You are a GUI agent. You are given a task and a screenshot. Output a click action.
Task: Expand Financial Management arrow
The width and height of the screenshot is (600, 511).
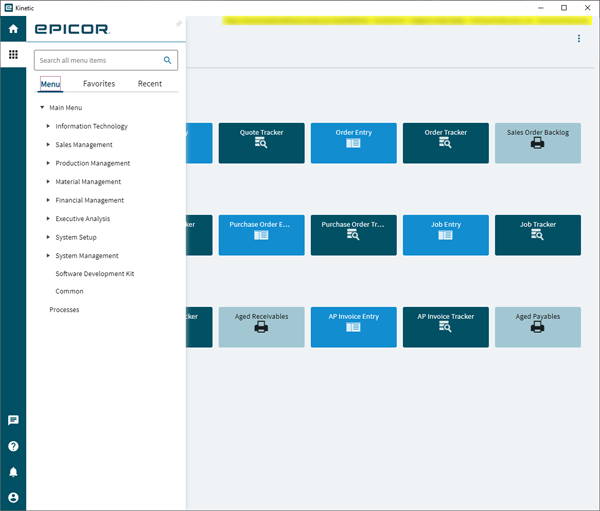(48, 200)
